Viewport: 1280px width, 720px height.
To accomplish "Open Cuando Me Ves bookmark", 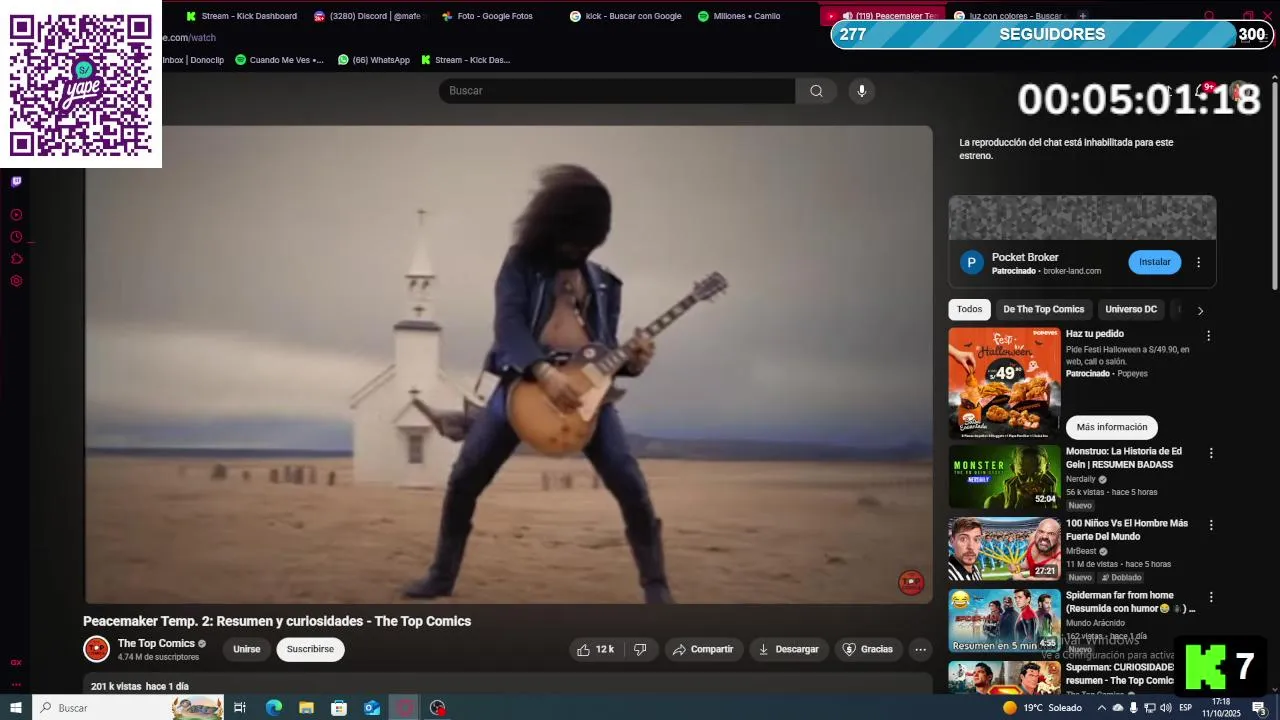I will coord(279,60).
